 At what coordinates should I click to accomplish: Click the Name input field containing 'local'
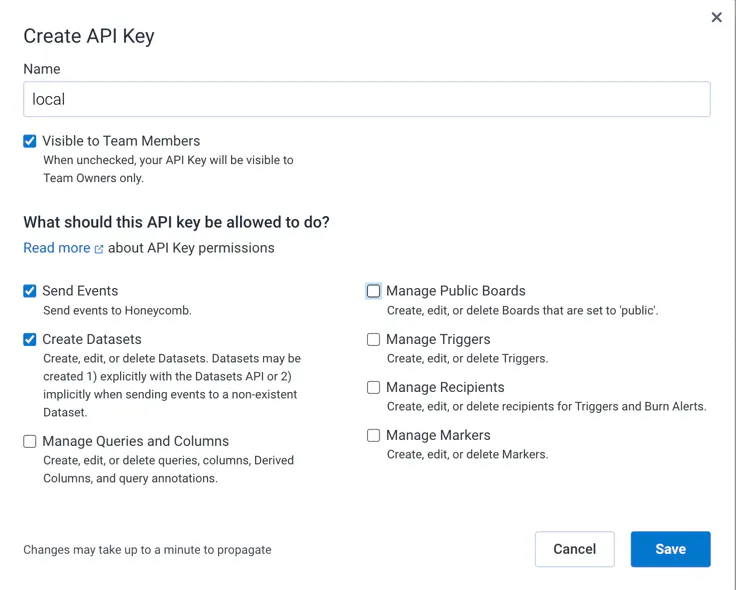[x=366, y=99]
